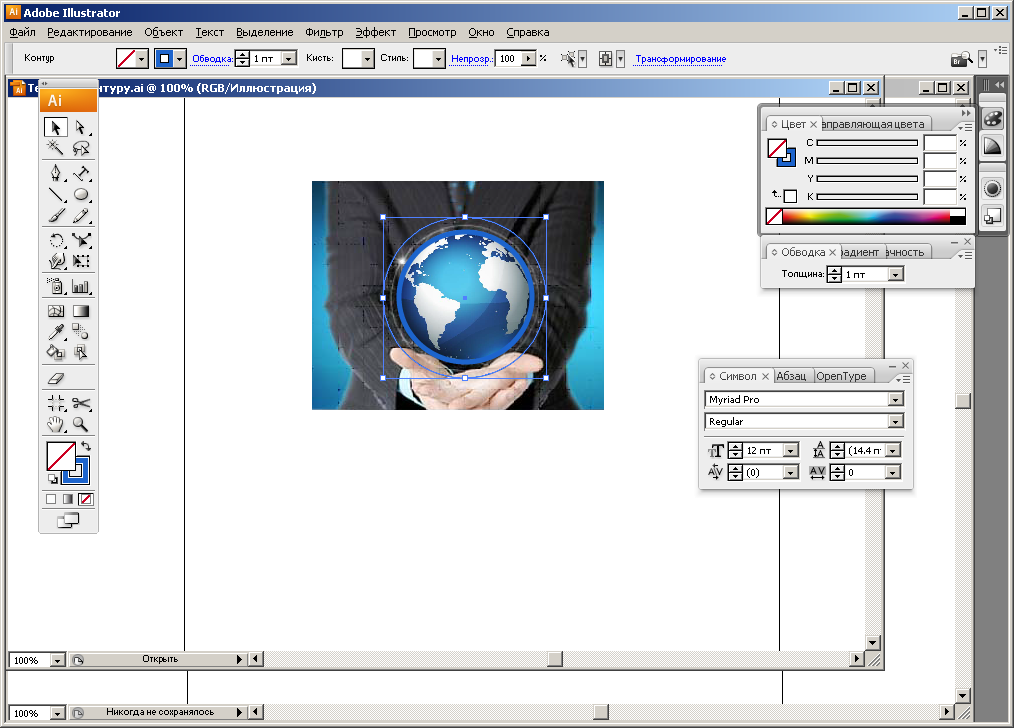Open the stroke color dropdown in the control bar
Viewport: 1014px width, 728px height.
coord(180,59)
